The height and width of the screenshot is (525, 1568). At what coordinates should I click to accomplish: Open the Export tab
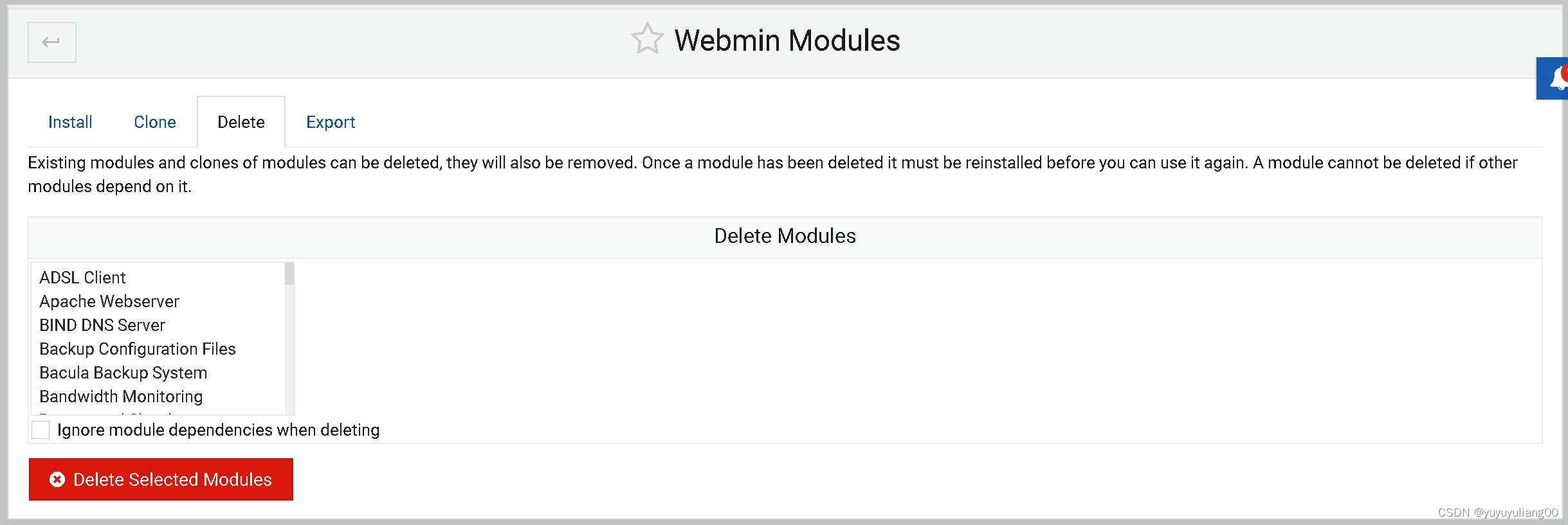330,121
